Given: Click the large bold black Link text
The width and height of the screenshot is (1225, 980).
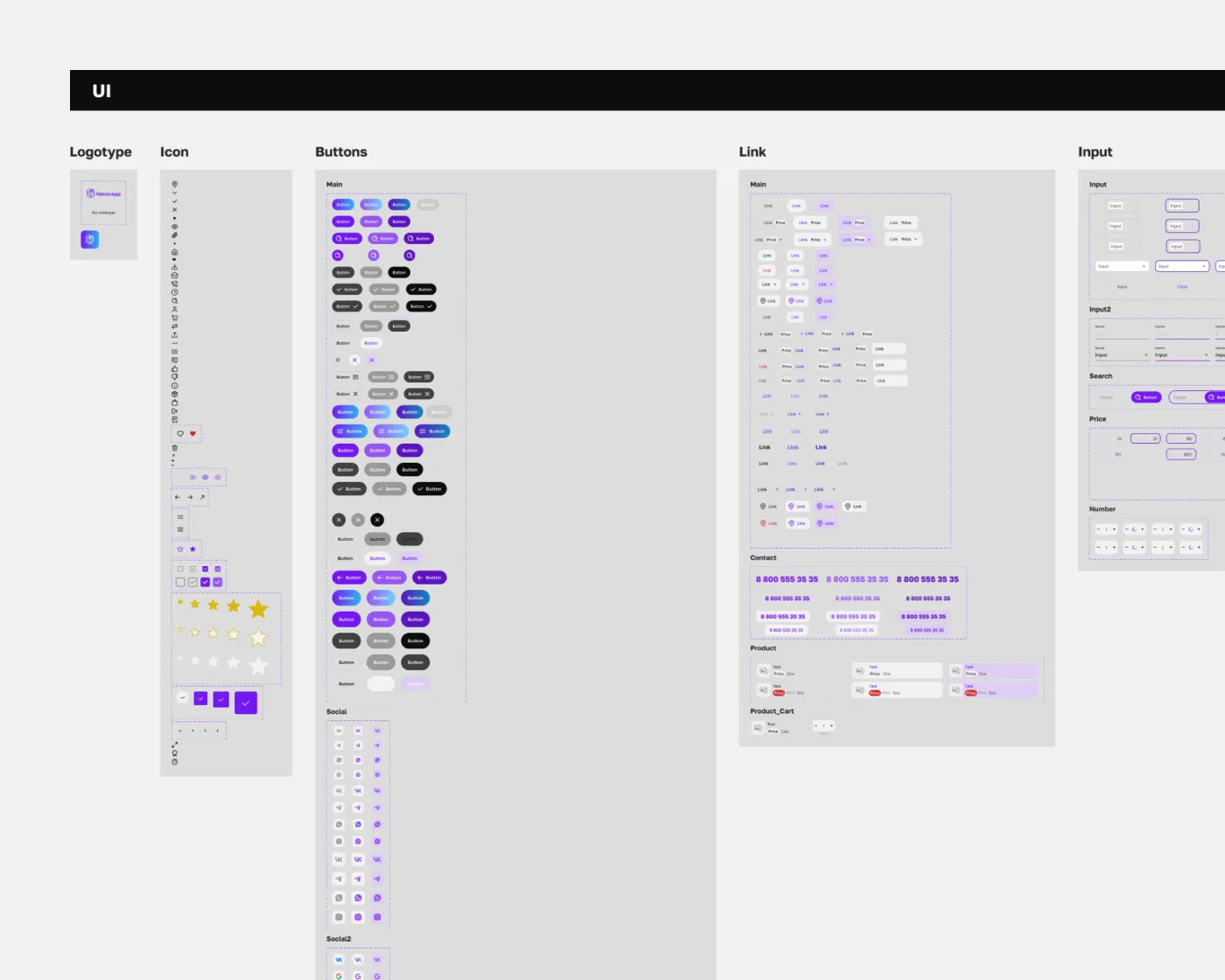Looking at the screenshot, I should pyautogui.click(x=765, y=447).
